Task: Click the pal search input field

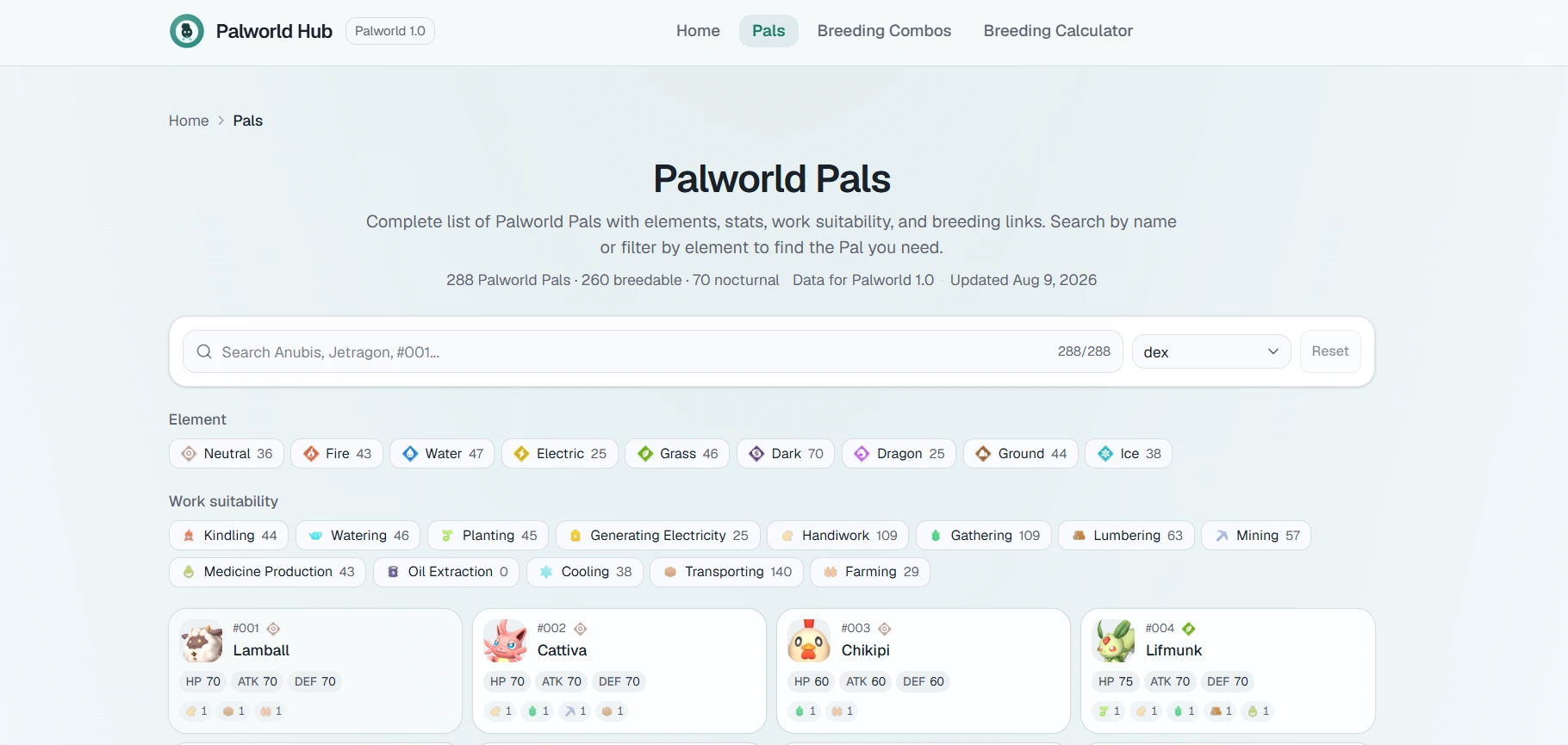Action: pyautogui.click(x=652, y=351)
